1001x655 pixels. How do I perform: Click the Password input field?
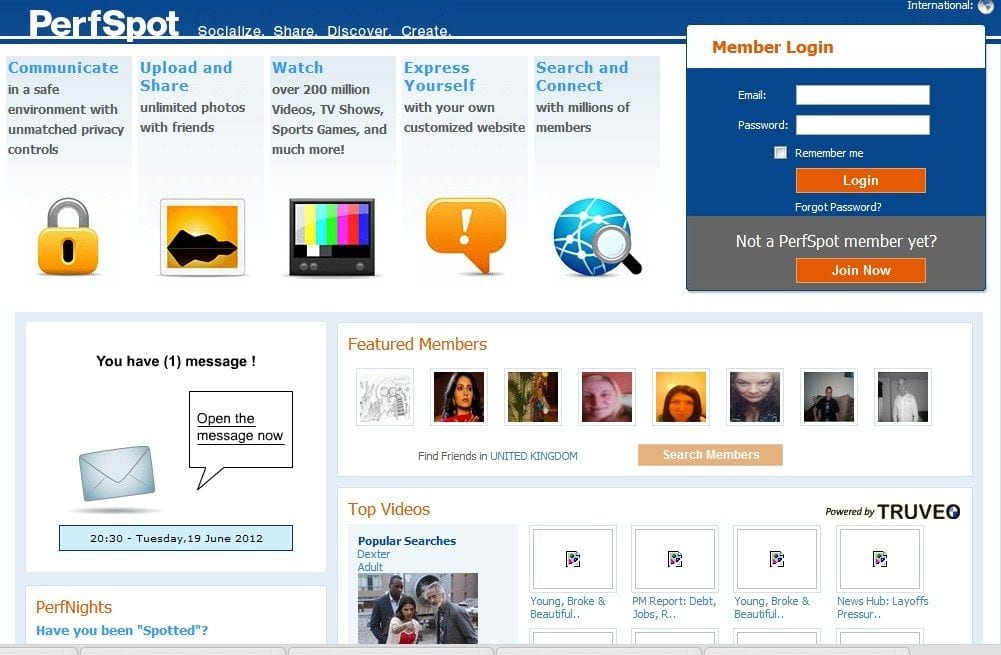pyautogui.click(x=862, y=125)
